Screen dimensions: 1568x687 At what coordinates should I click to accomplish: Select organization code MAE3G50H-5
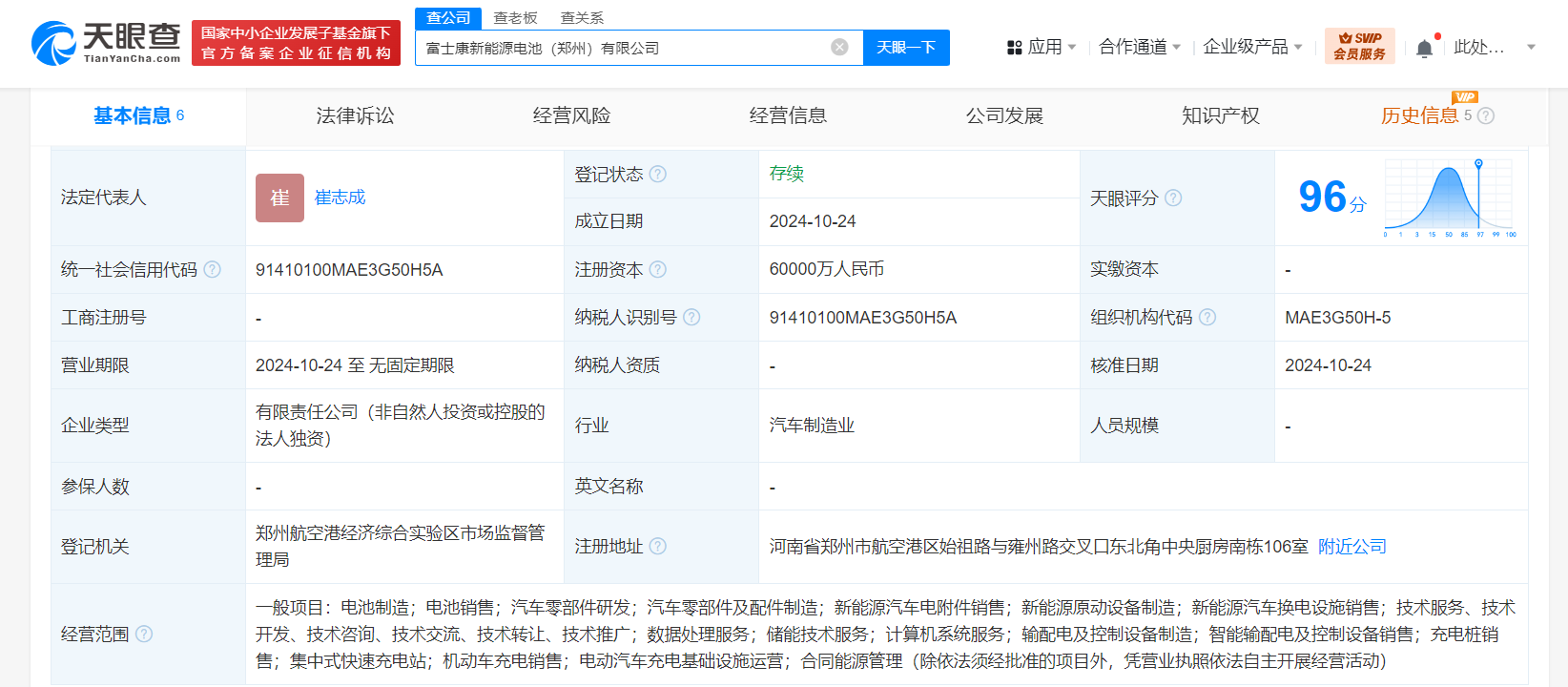point(1338,318)
